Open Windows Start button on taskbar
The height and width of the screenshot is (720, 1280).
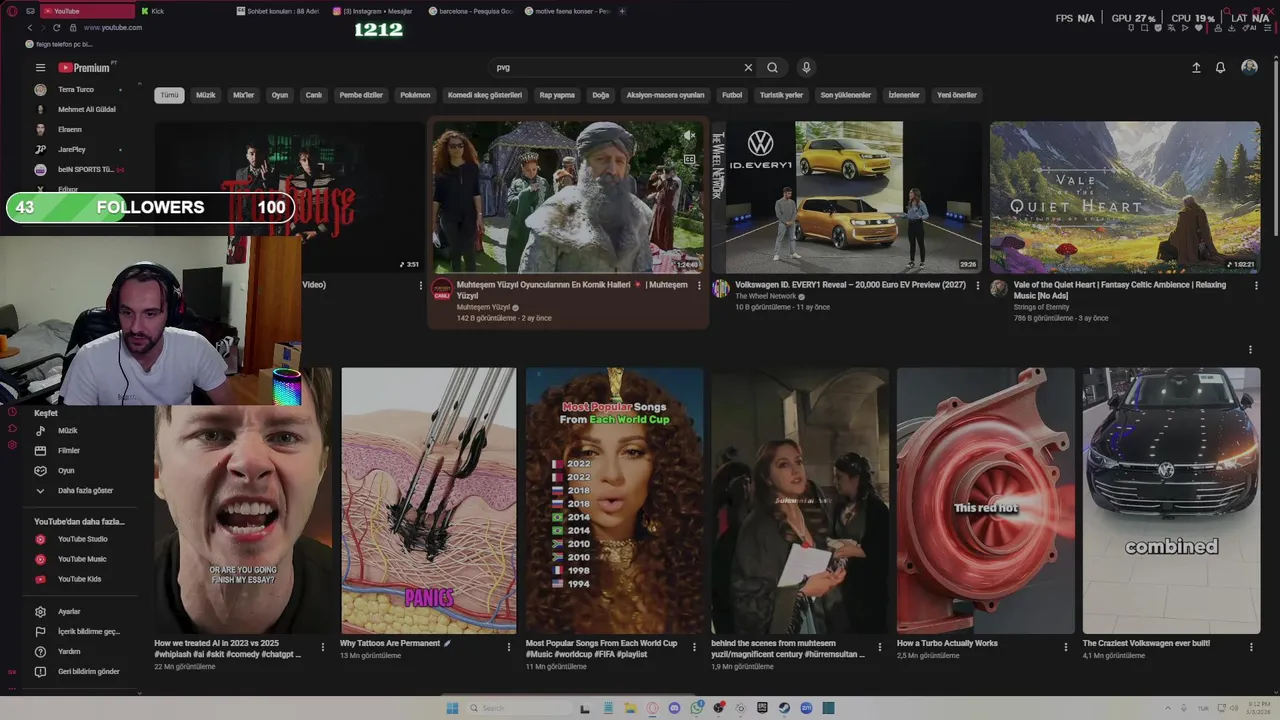pyautogui.click(x=452, y=708)
